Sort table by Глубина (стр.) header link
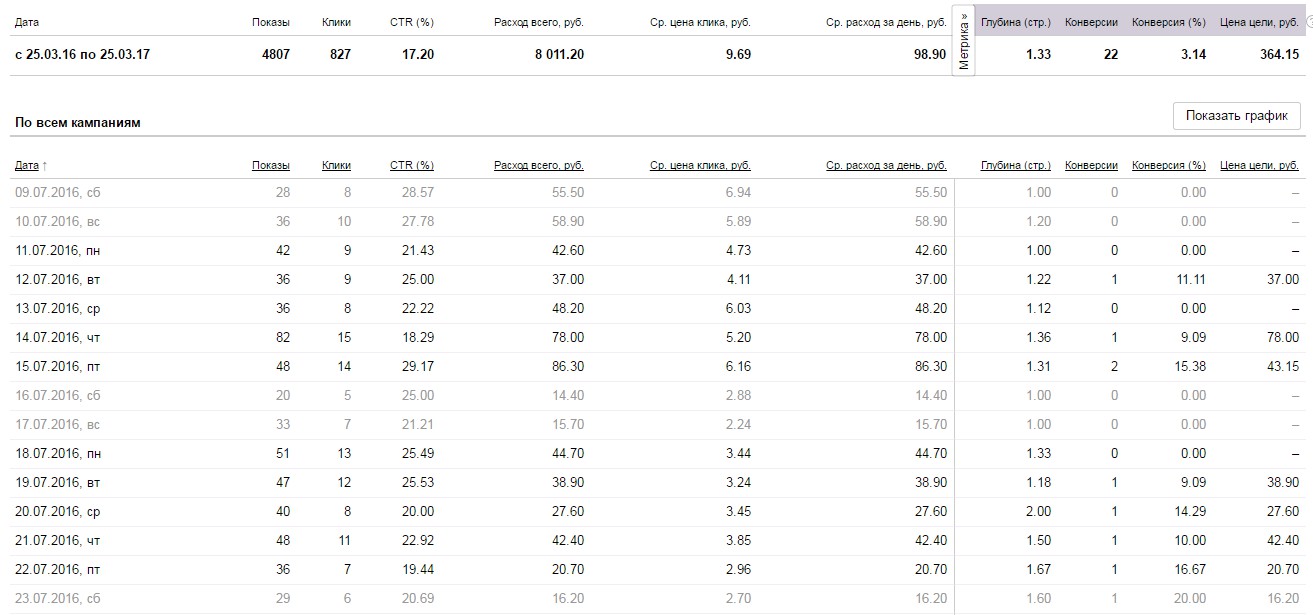The image size is (1313, 615). point(1016,165)
